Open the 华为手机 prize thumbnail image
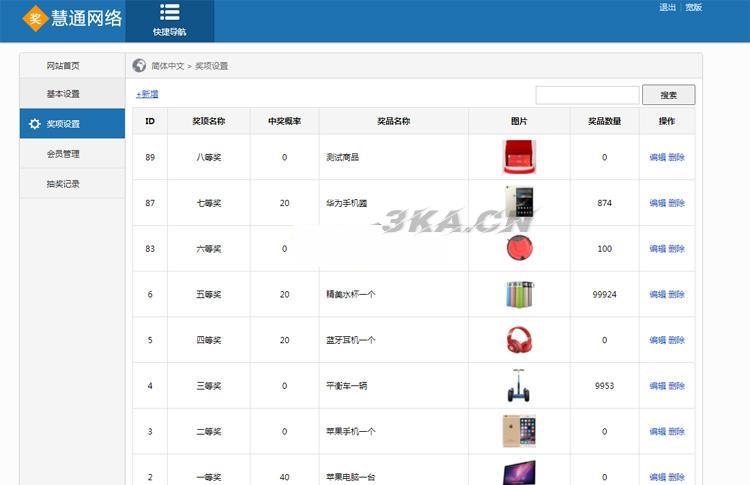This screenshot has width=750, height=485. tap(519, 203)
